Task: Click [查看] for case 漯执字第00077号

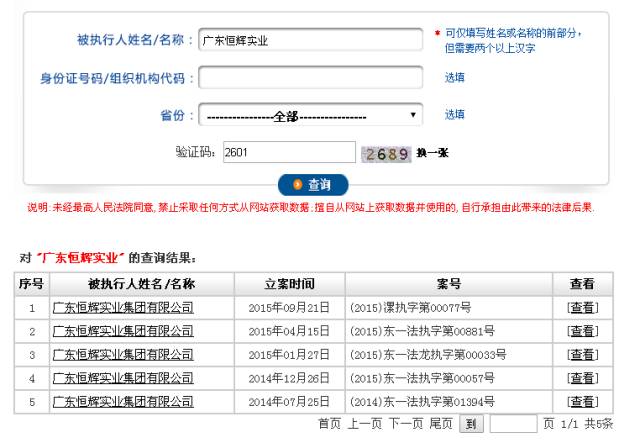Action: (582, 307)
